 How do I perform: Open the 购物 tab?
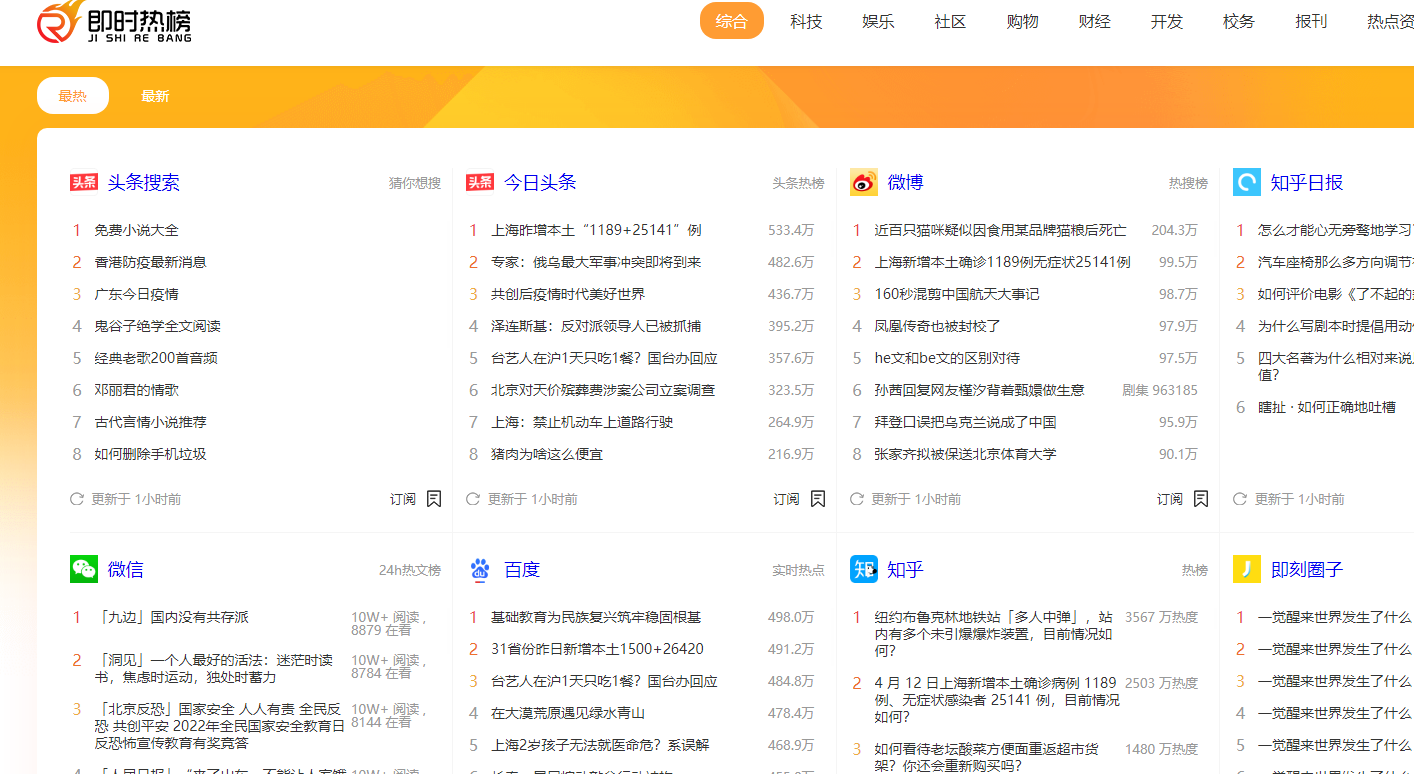click(1022, 21)
